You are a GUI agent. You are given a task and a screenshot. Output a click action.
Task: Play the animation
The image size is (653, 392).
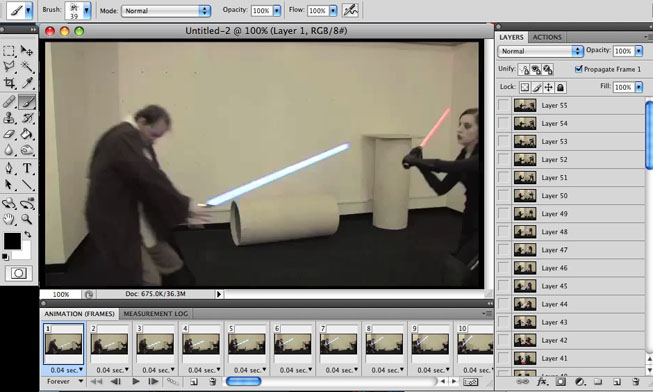136,381
